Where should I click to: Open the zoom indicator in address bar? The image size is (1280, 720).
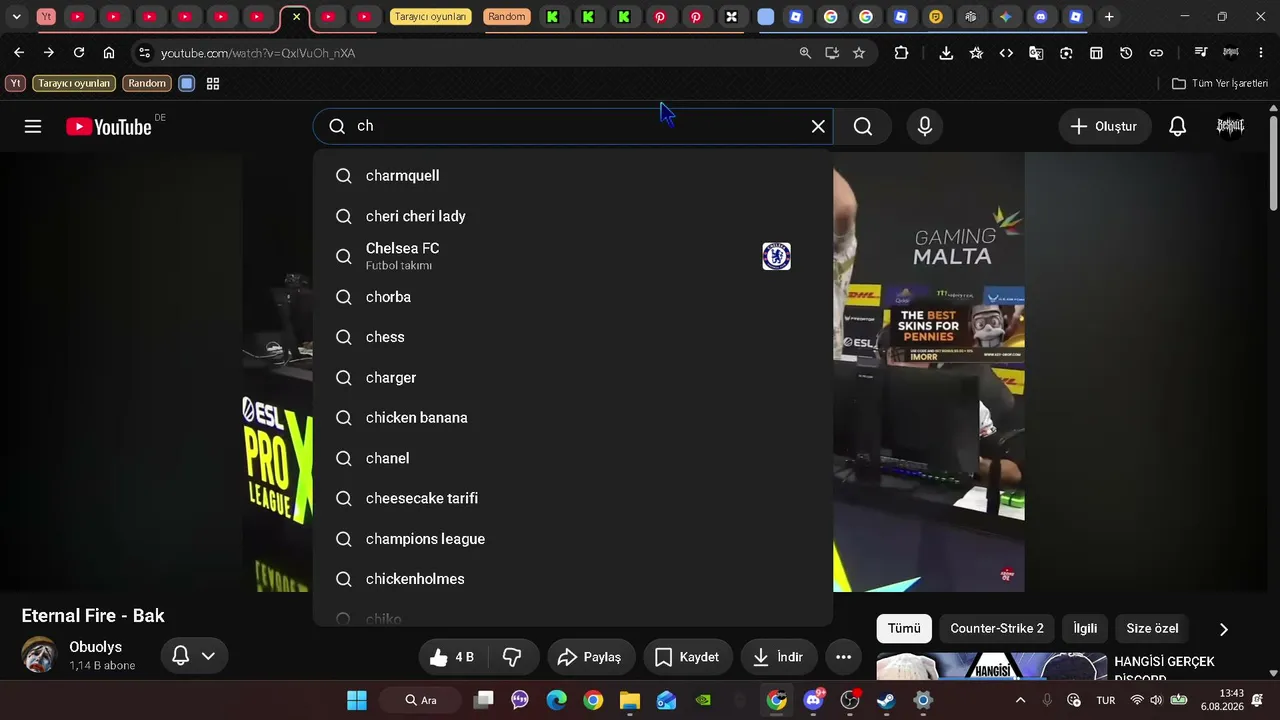805,53
